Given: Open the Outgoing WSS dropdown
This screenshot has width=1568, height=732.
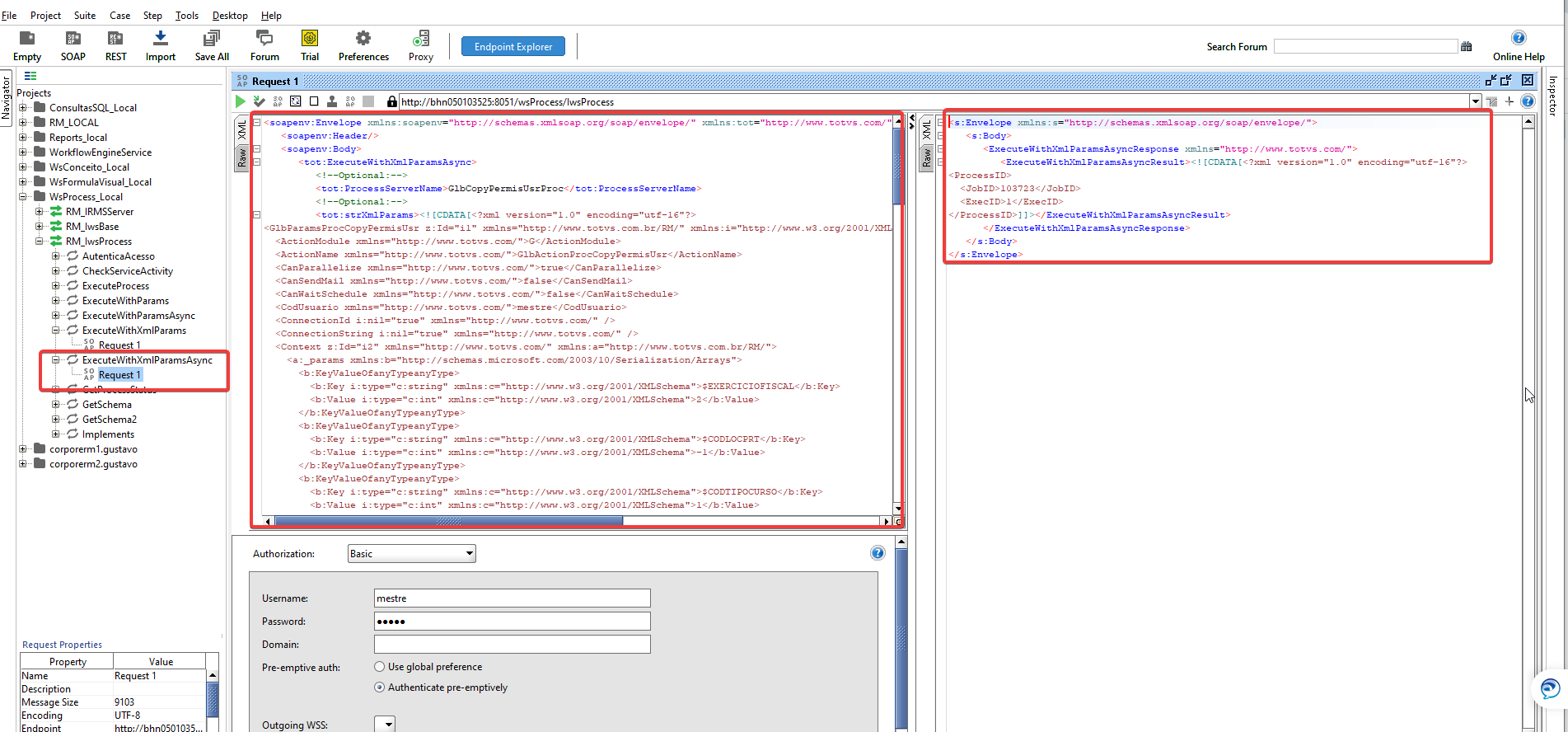Looking at the screenshot, I should (385, 725).
